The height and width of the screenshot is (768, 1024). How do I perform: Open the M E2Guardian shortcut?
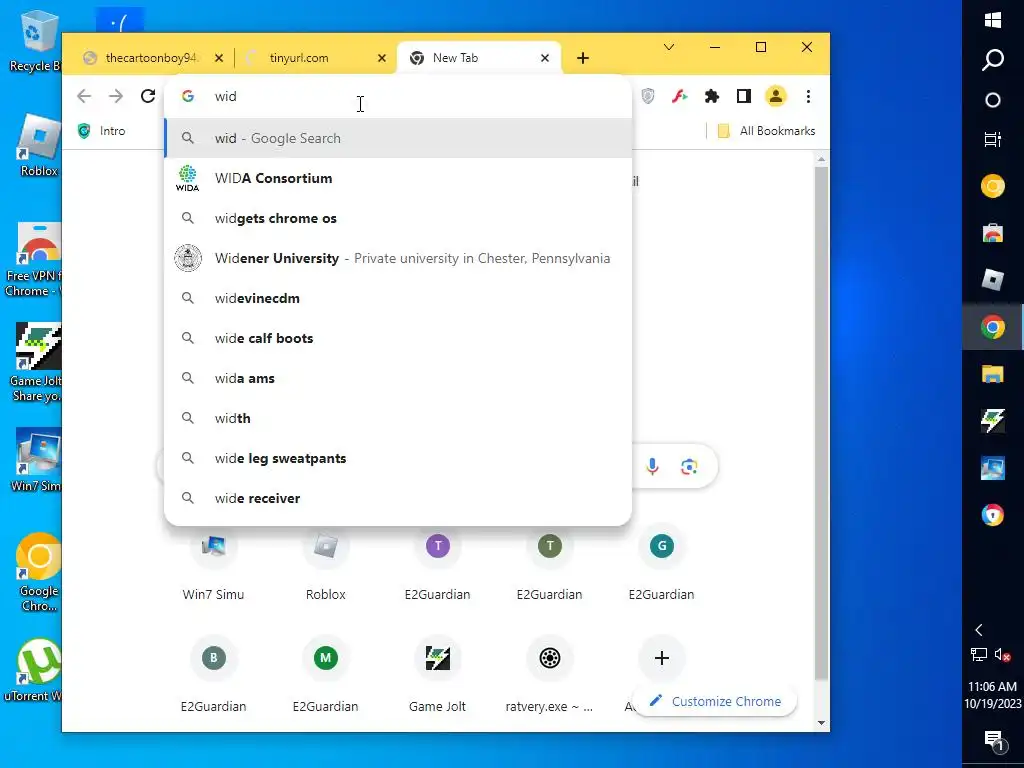coord(325,676)
